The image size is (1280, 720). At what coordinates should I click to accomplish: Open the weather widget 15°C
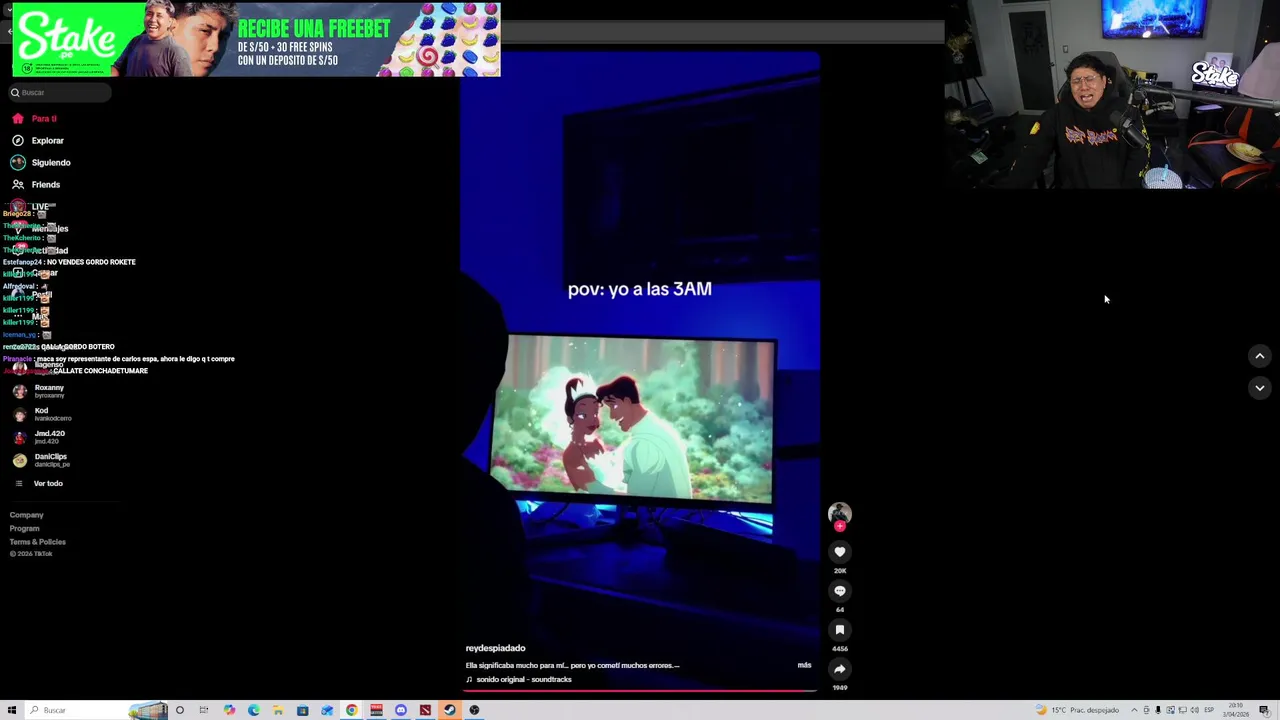(x=1078, y=710)
